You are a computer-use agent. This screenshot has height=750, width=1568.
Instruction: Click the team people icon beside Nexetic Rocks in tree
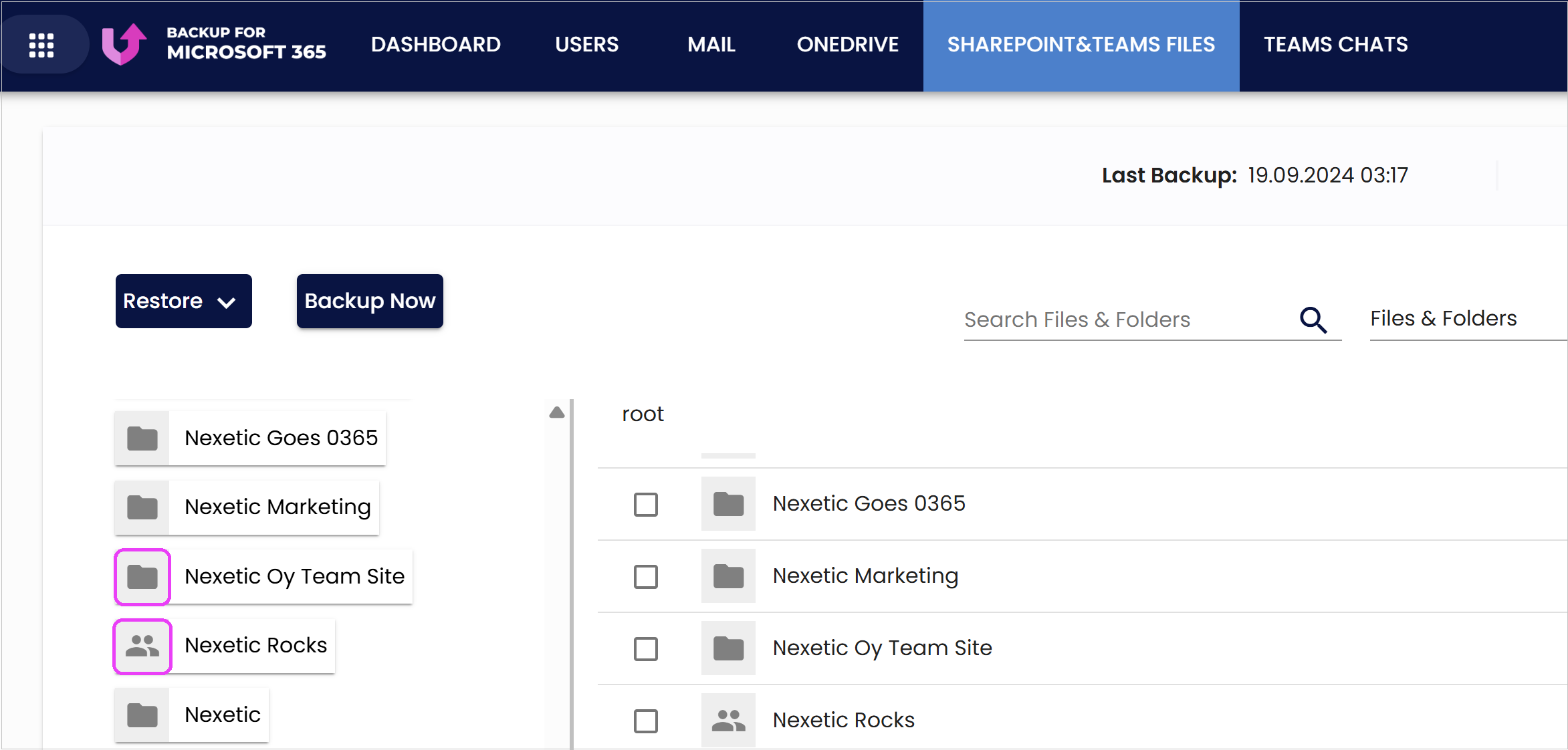click(x=142, y=646)
